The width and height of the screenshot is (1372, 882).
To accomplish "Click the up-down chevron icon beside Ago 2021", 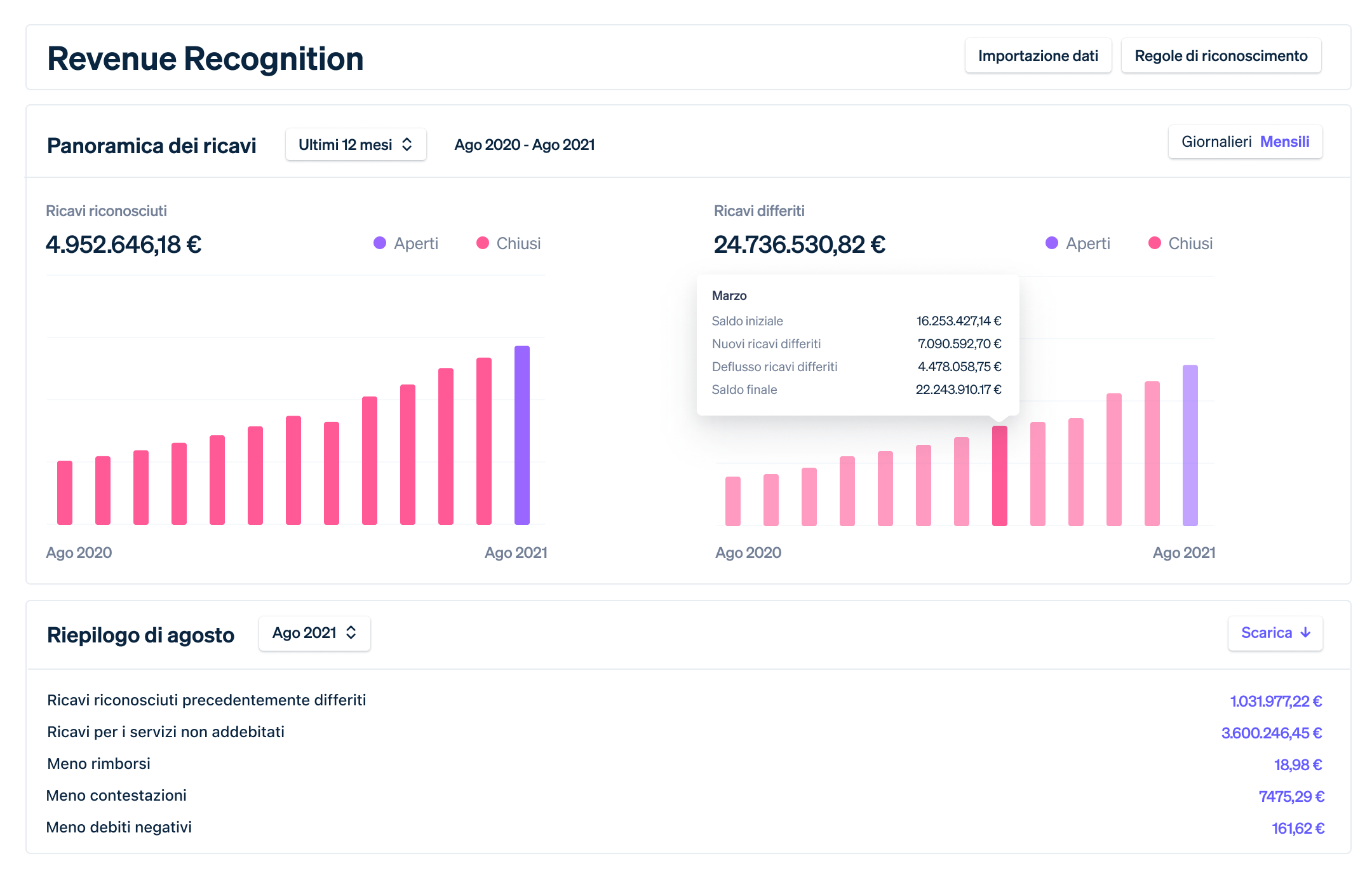I will pos(351,633).
